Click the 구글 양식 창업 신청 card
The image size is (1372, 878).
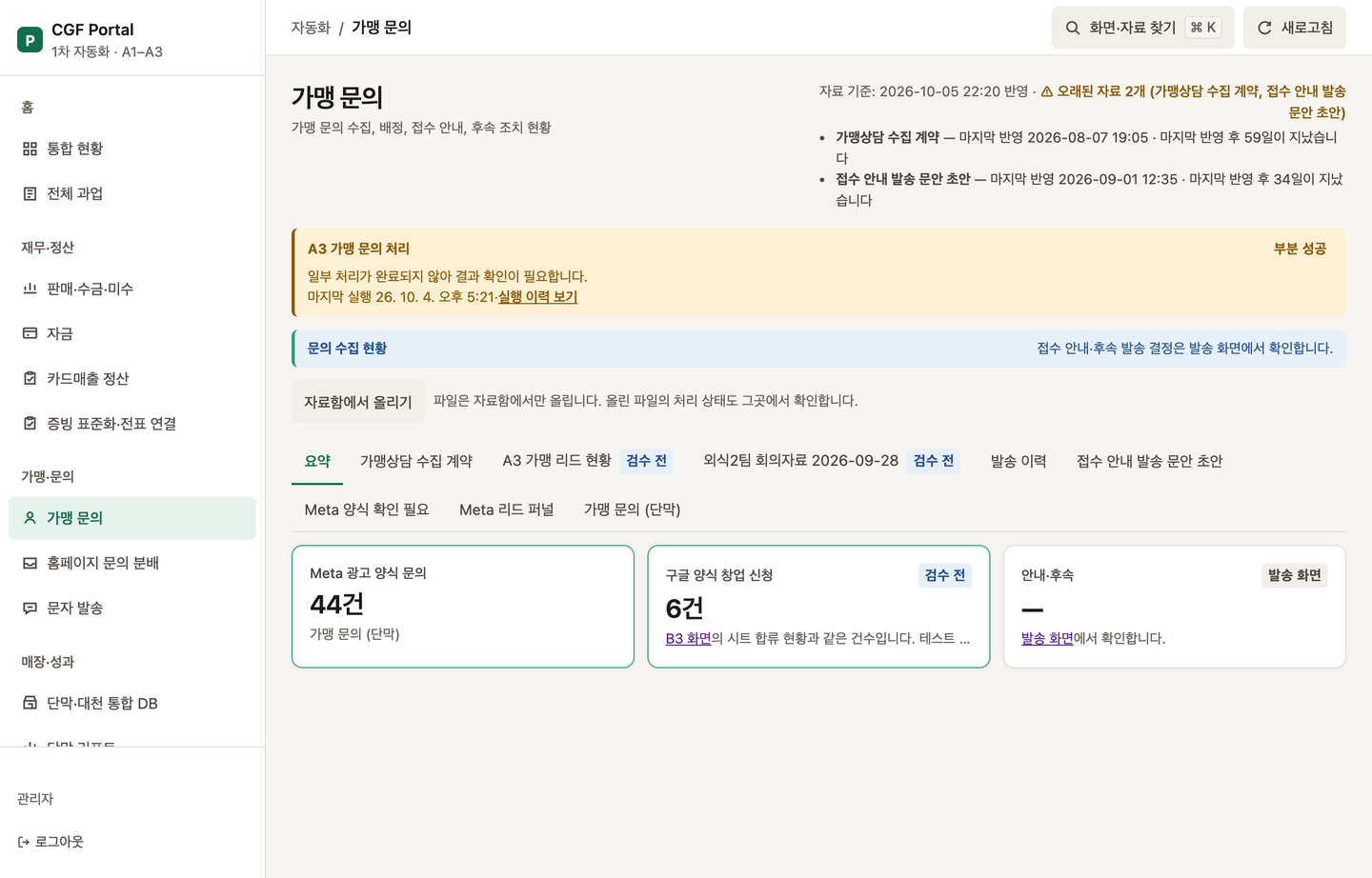(818, 607)
